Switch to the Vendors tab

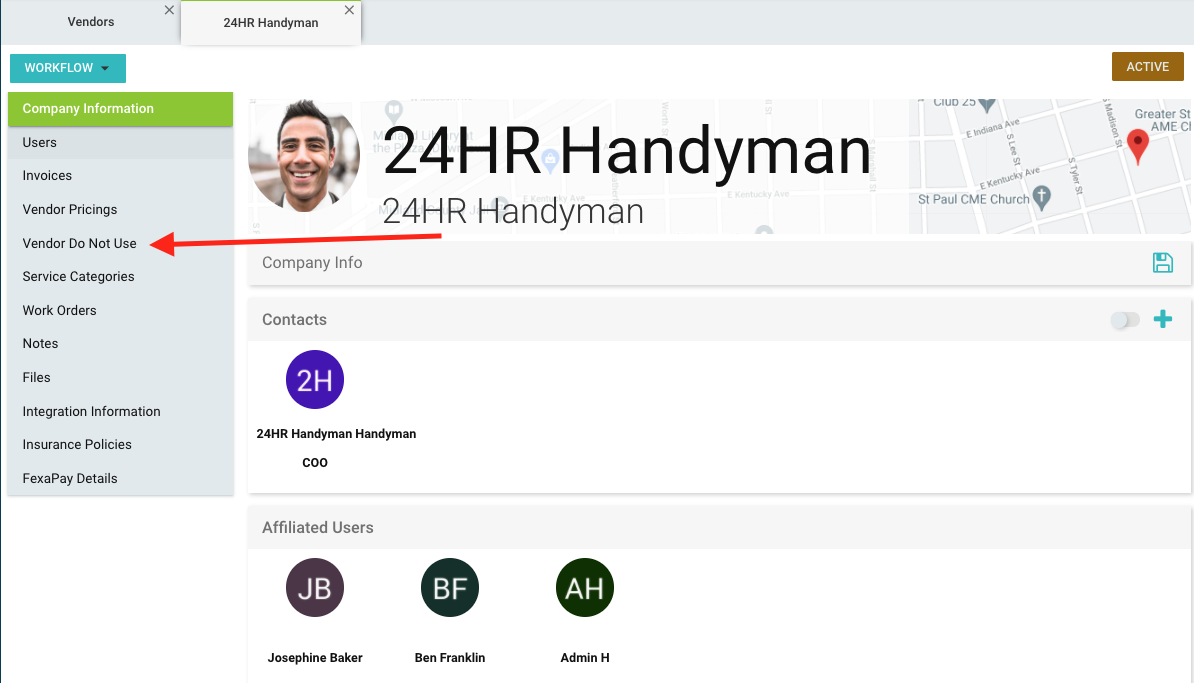[x=90, y=21]
